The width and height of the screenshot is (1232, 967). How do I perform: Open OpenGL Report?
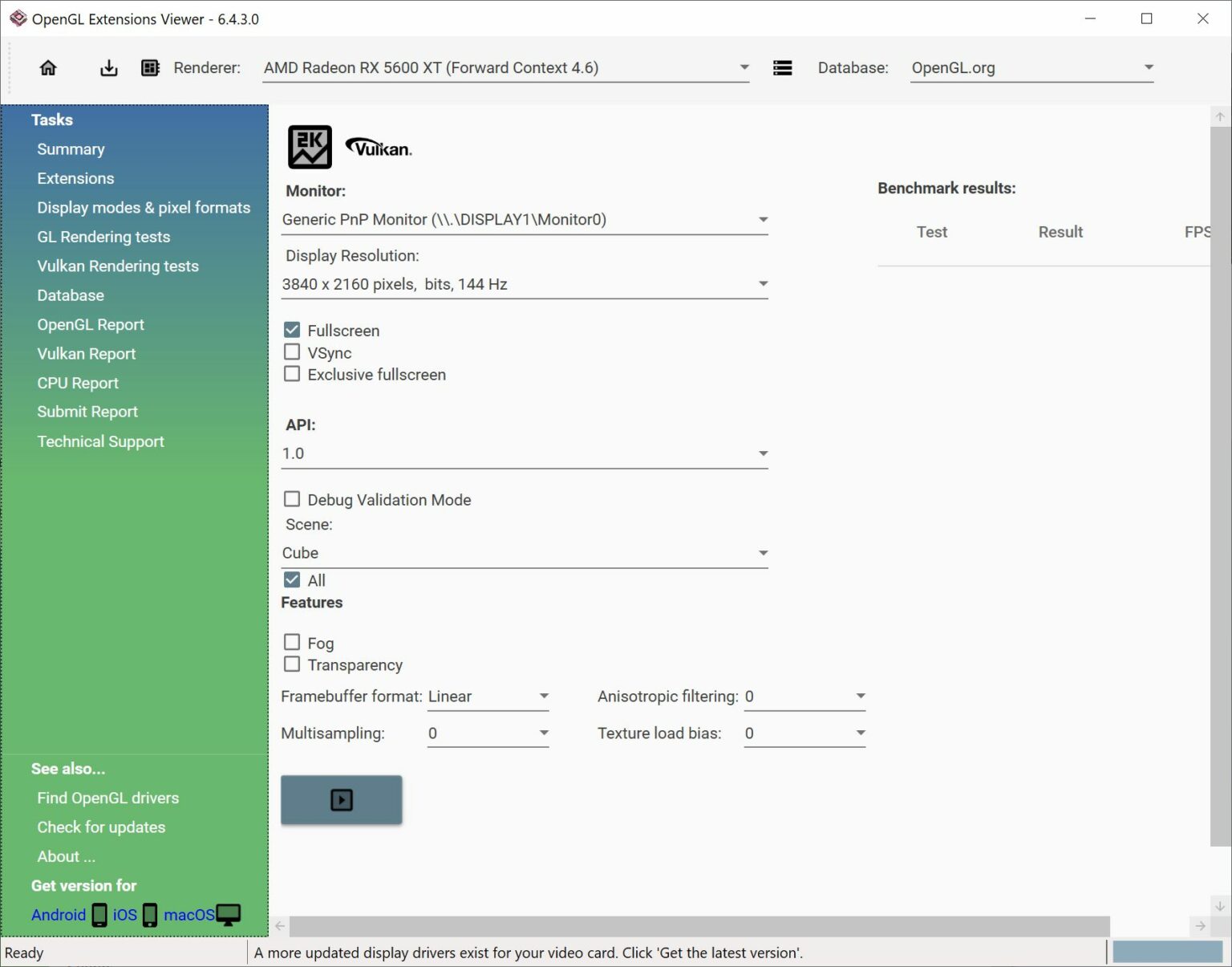(x=91, y=325)
